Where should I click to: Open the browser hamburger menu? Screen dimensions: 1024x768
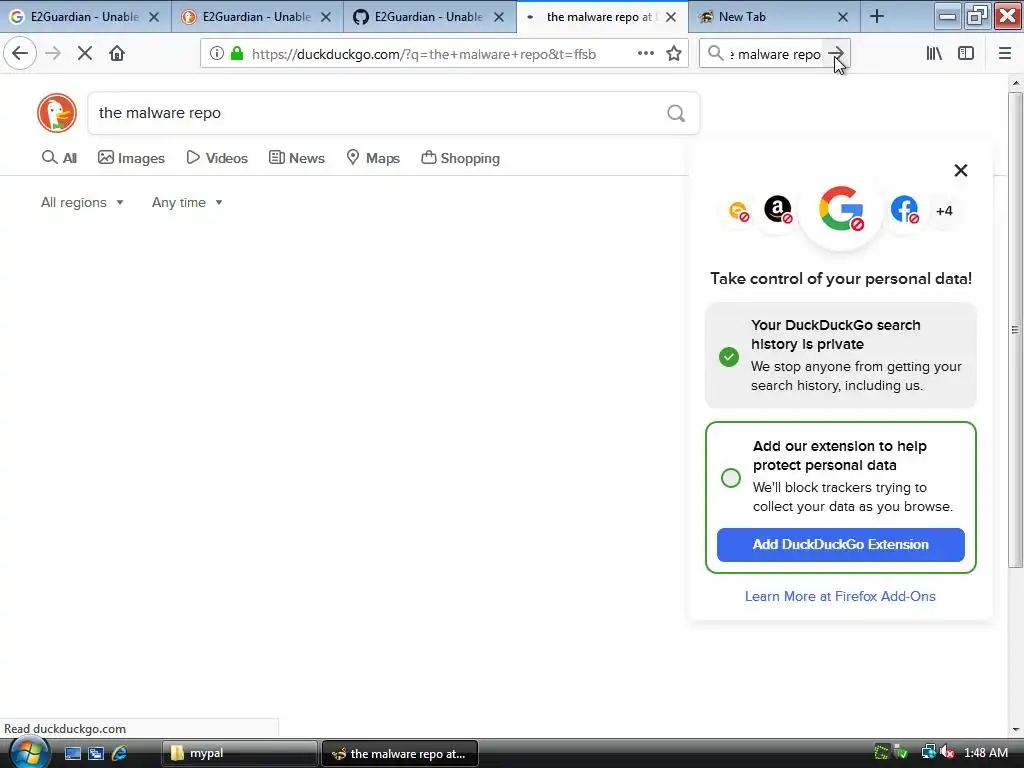coord(1005,54)
